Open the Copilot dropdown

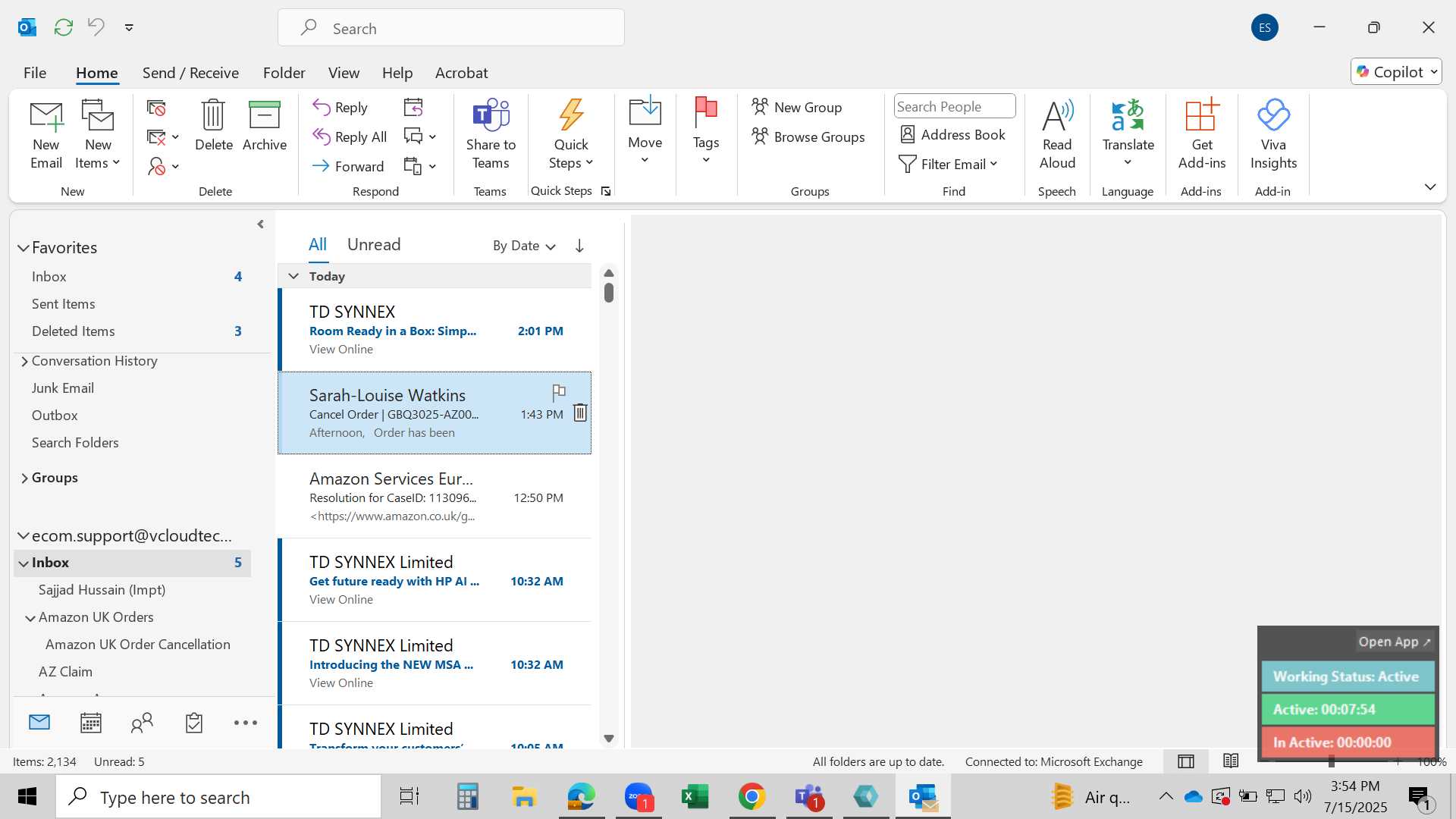click(1396, 72)
